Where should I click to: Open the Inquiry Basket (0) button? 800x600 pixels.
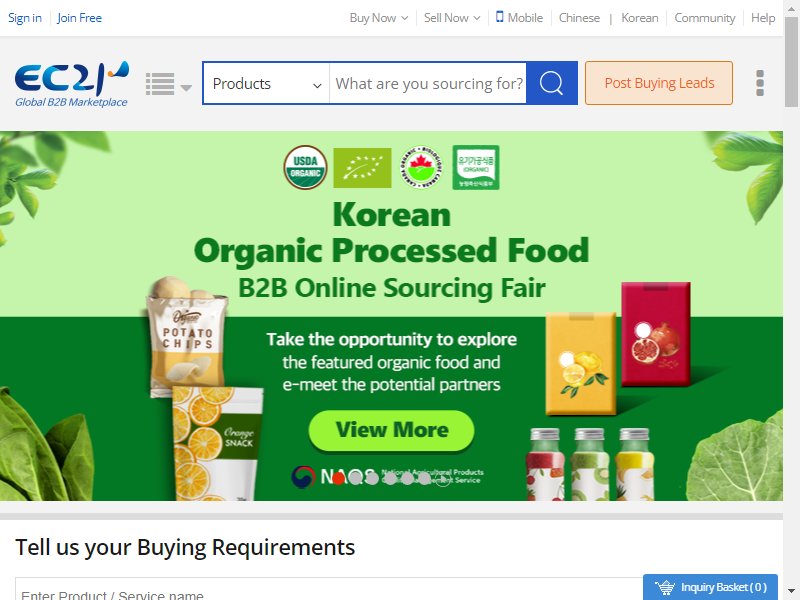tap(710, 587)
